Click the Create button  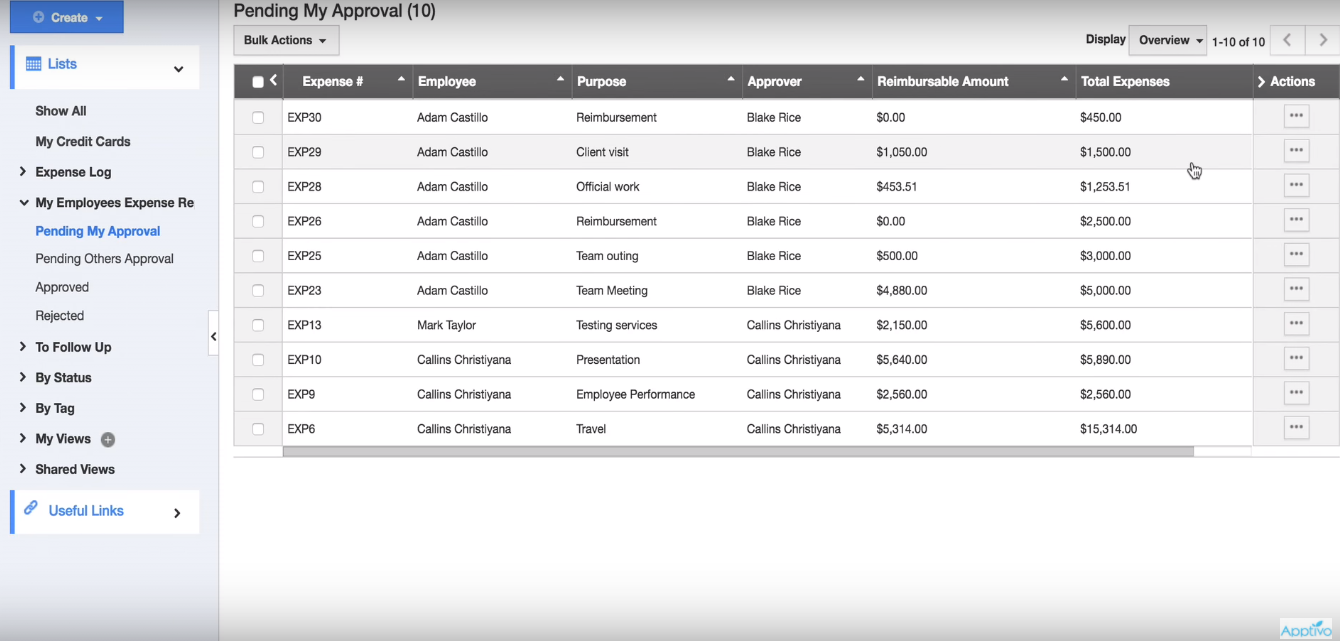pyautogui.click(x=66, y=16)
